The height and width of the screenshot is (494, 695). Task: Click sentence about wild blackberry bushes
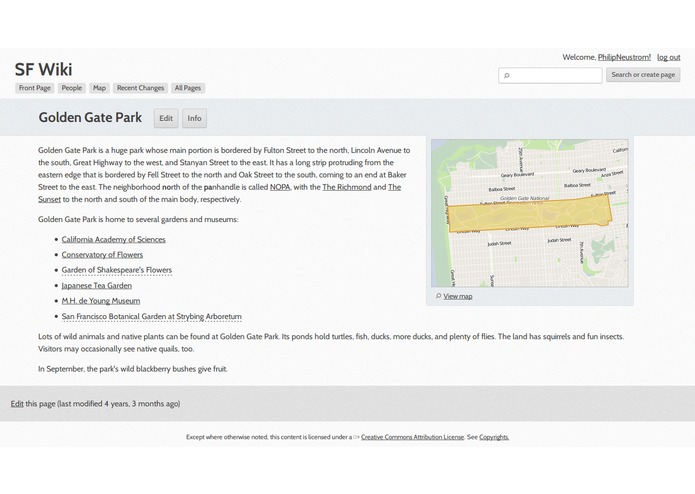point(133,369)
